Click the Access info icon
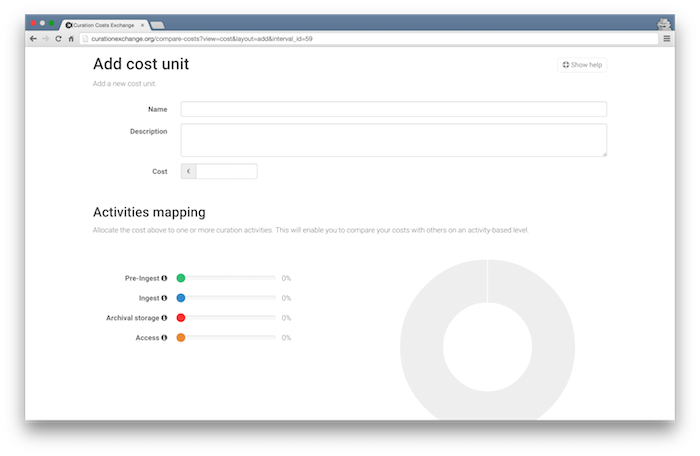The width and height of the screenshot is (700, 456). coord(164,338)
